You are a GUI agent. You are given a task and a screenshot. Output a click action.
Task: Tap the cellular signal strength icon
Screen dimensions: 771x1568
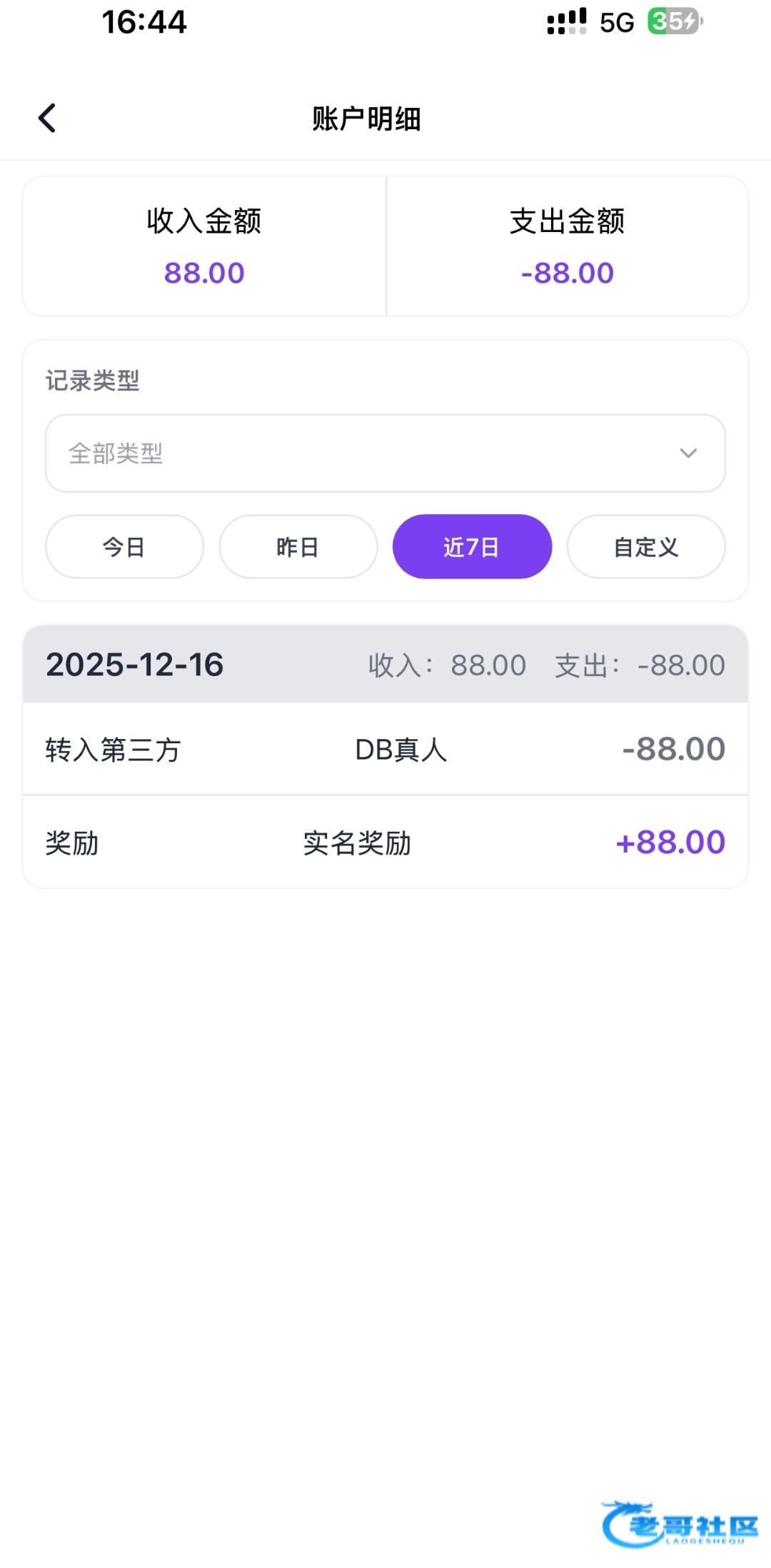coord(567,21)
